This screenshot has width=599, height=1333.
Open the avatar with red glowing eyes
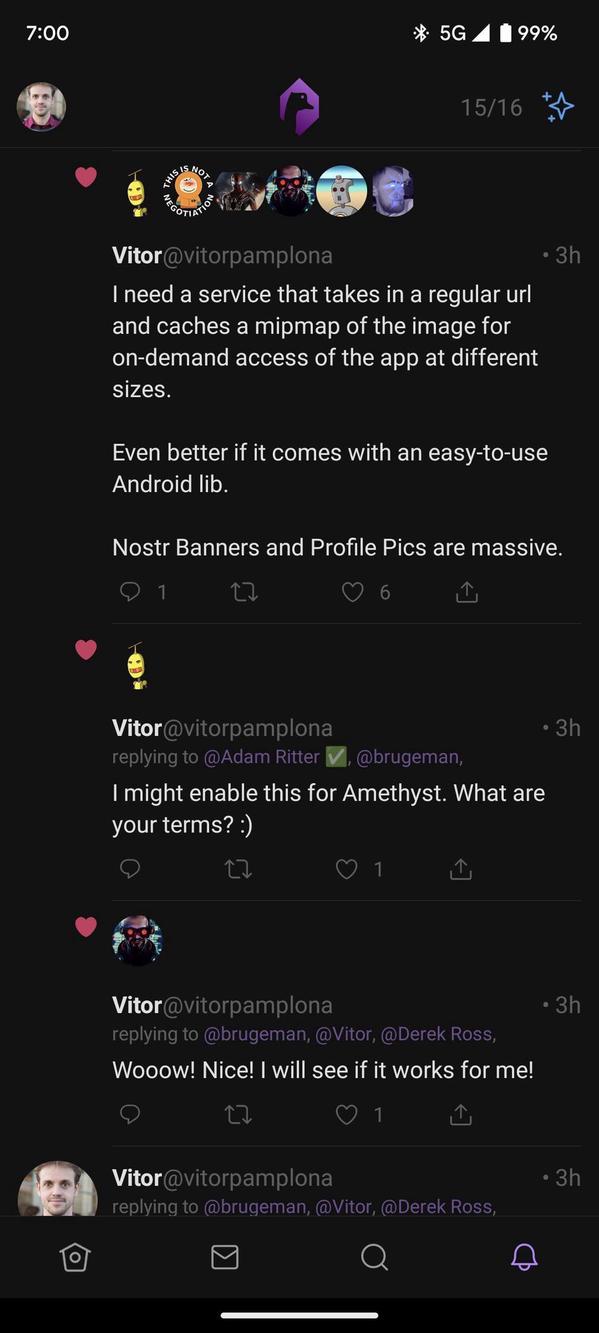[137, 939]
